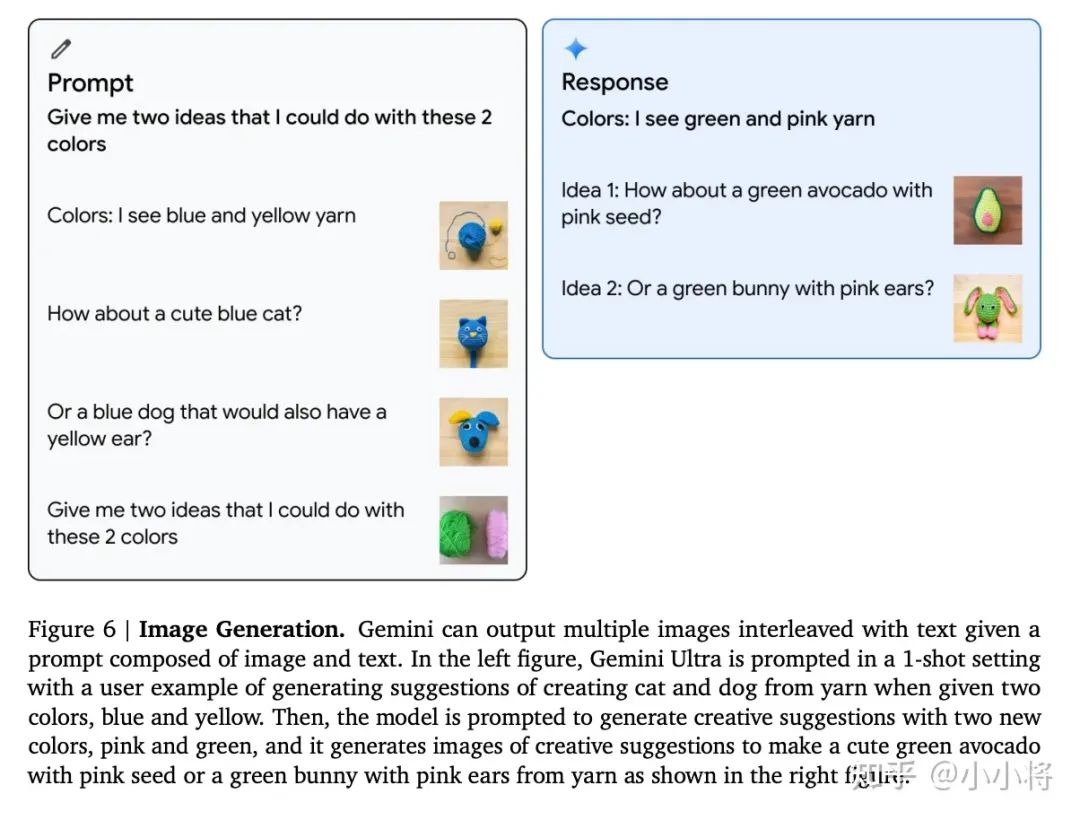The image size is (1080, 820).
Task: Open the blue dog with yellow ear image
Action: 473,431
